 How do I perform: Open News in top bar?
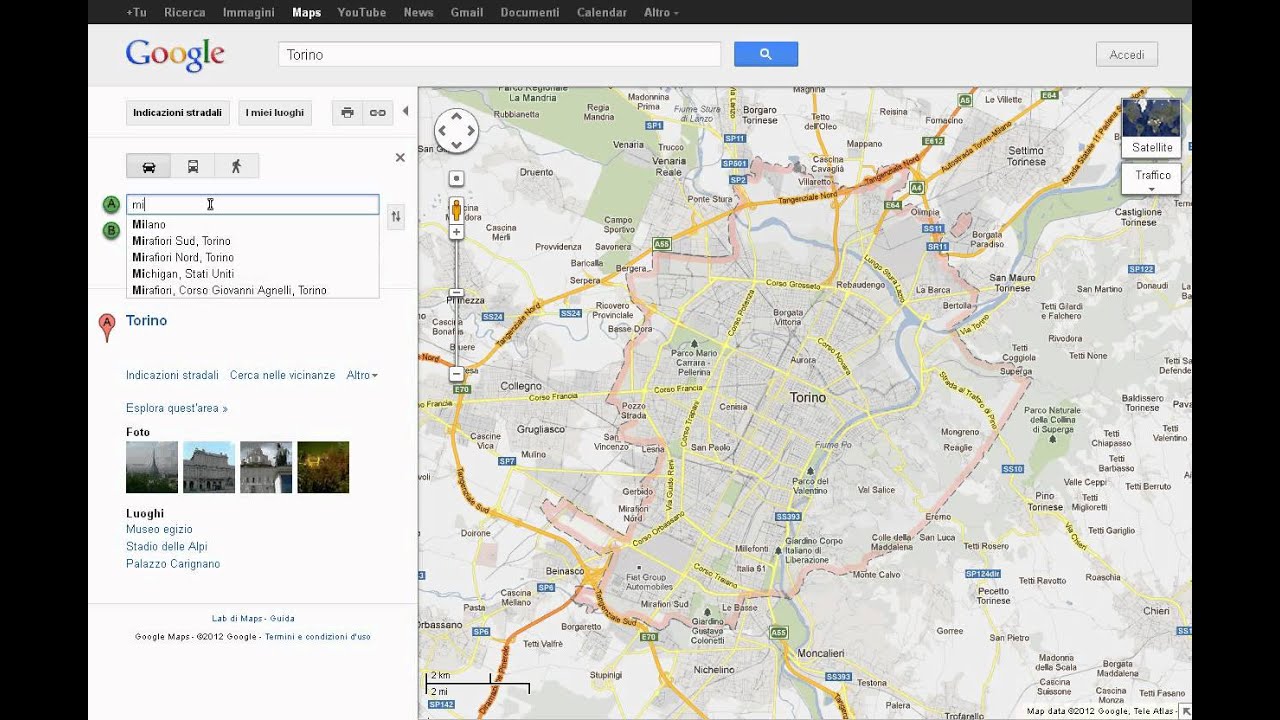click(x=418, y=12)
